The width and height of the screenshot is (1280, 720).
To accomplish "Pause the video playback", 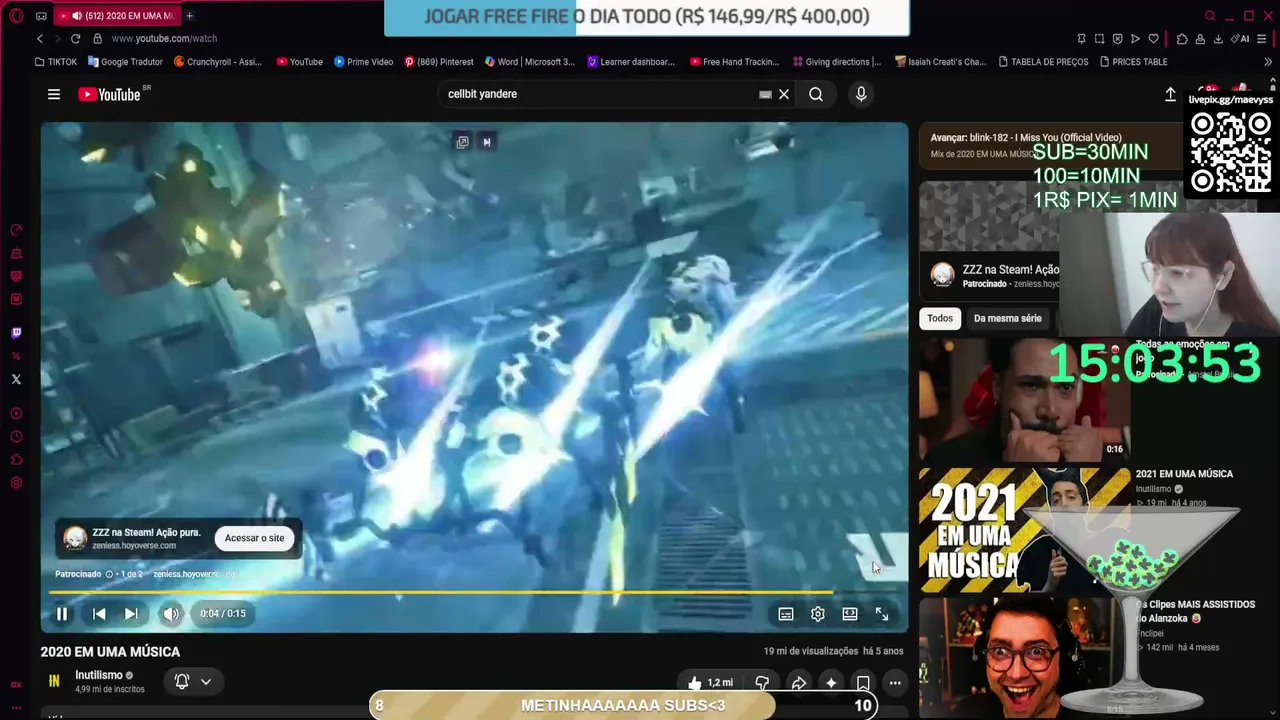I will (x=61, y=614).
